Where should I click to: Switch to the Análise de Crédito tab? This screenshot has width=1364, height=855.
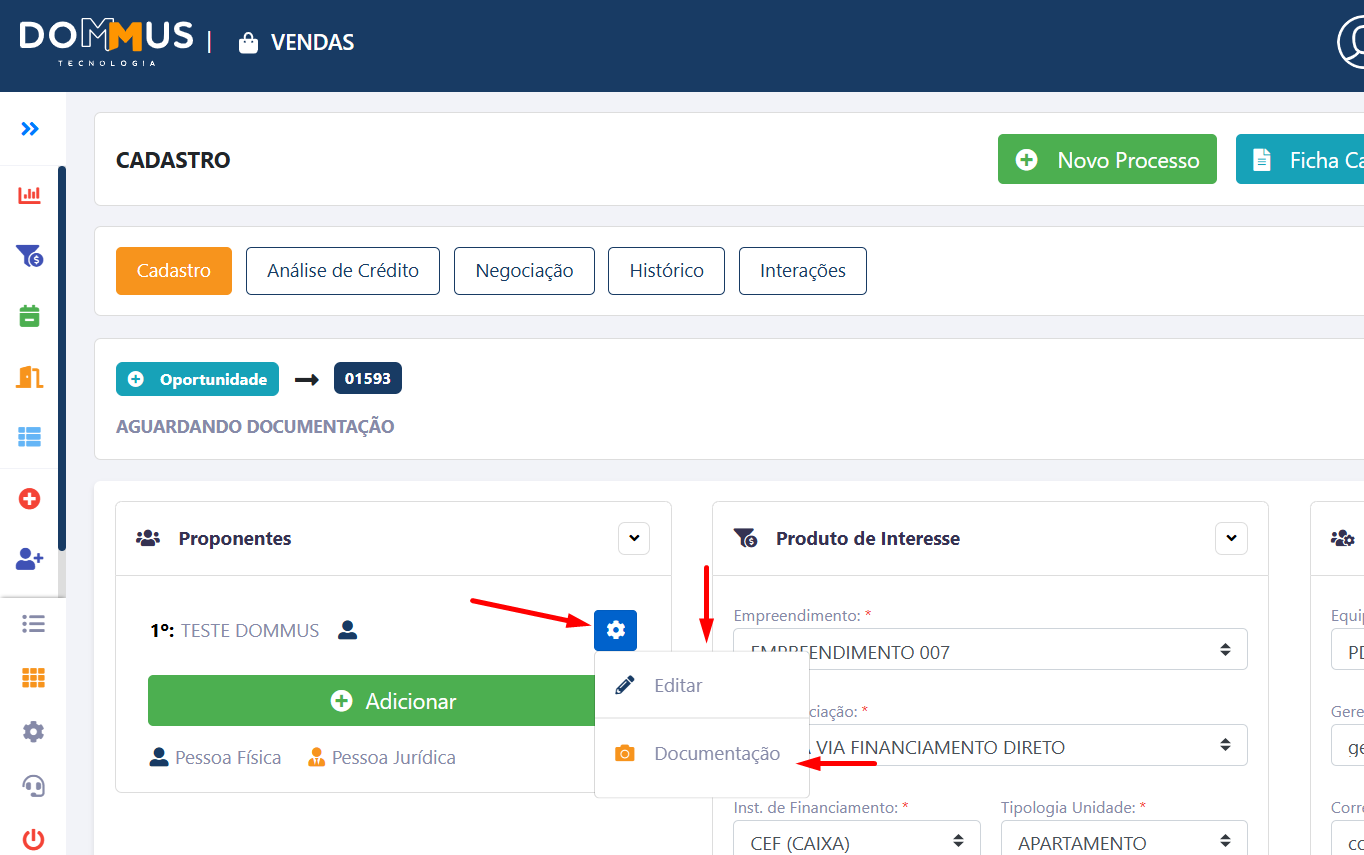pos(343,271)
